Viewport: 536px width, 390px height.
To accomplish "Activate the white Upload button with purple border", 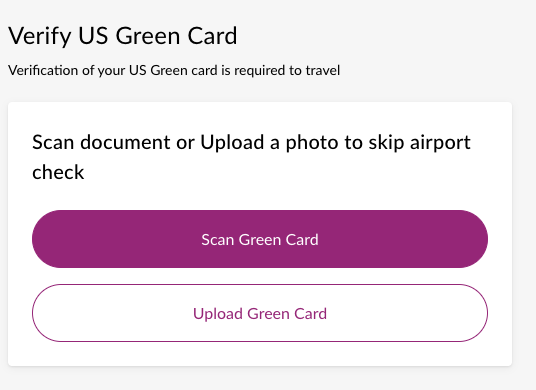I will point(260,313).
